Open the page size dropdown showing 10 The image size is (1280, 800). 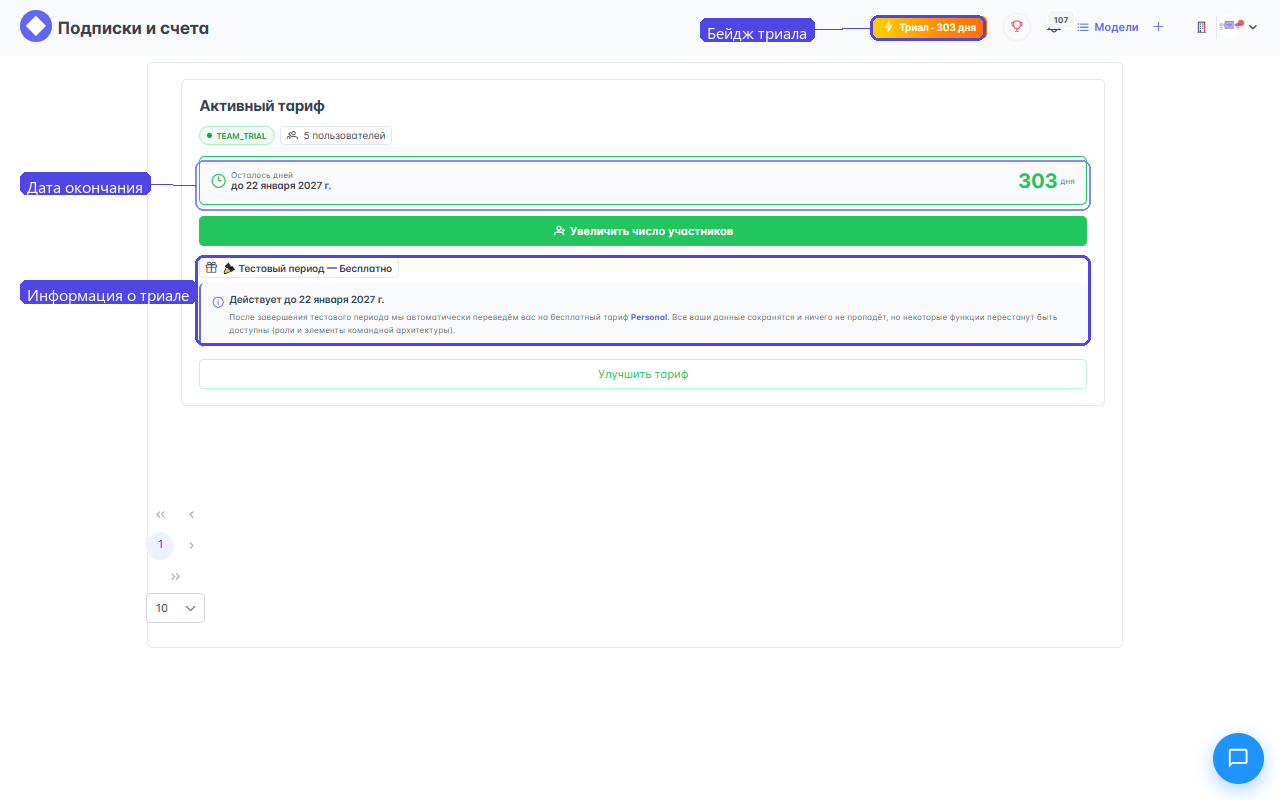175,608
